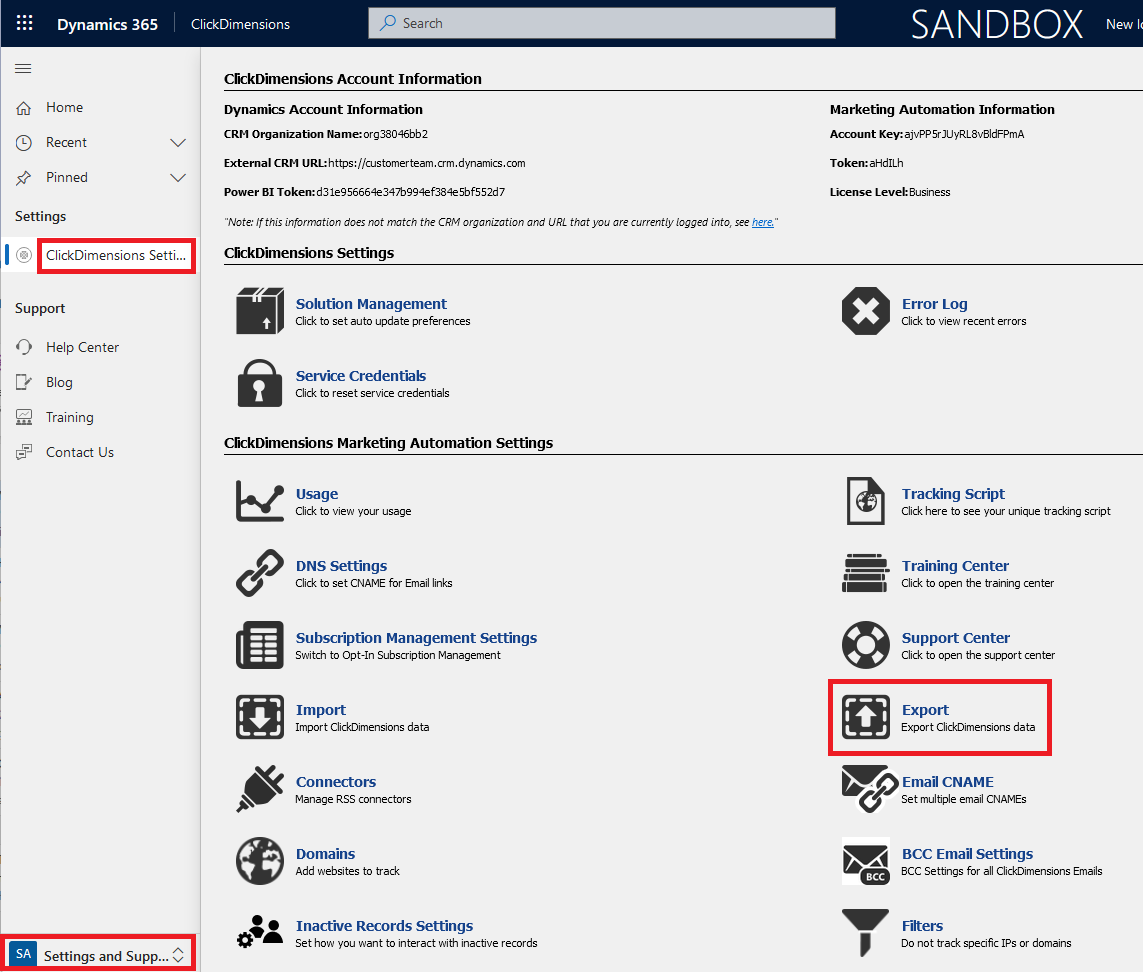Open the Error Log link
1143x972 pixels.
(935, 304)
